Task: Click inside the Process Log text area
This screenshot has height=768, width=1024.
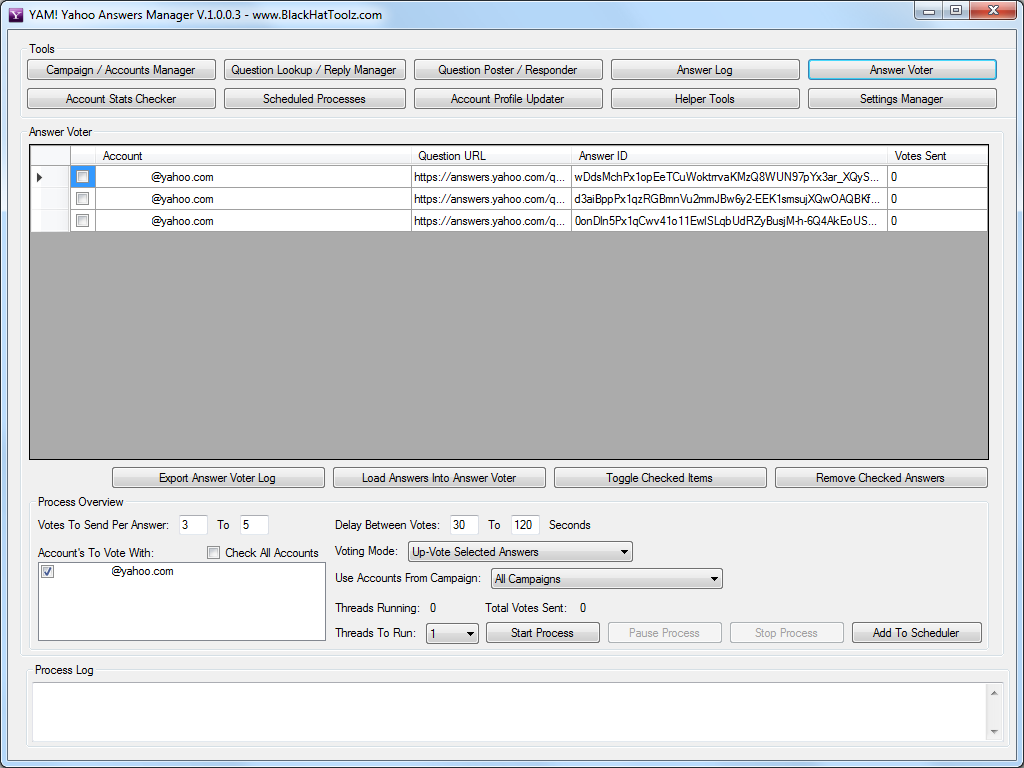Action: pyautogui.click(x=509, y=712)
